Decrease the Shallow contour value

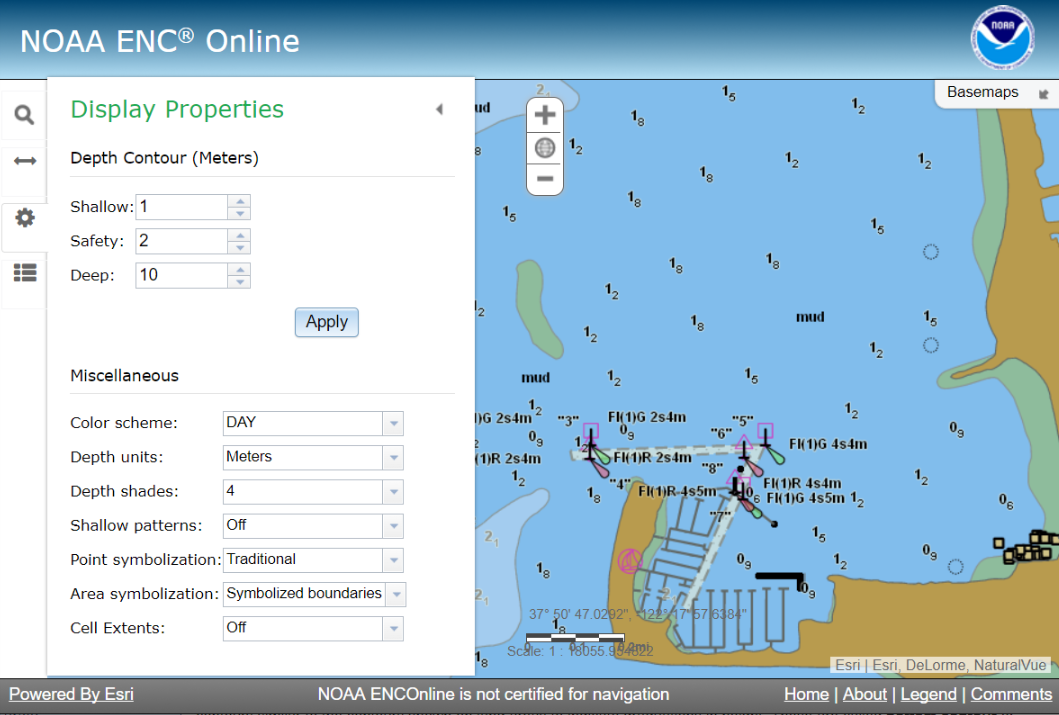240,213
